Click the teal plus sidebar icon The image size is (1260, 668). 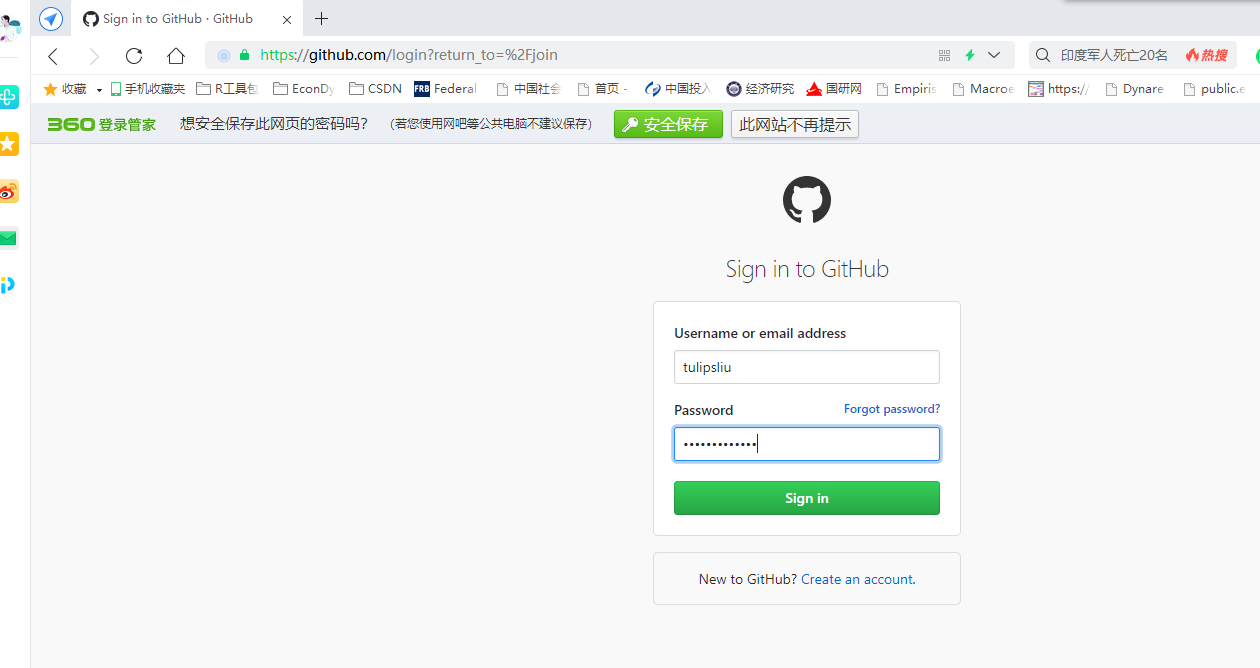(x=8, y=96)
